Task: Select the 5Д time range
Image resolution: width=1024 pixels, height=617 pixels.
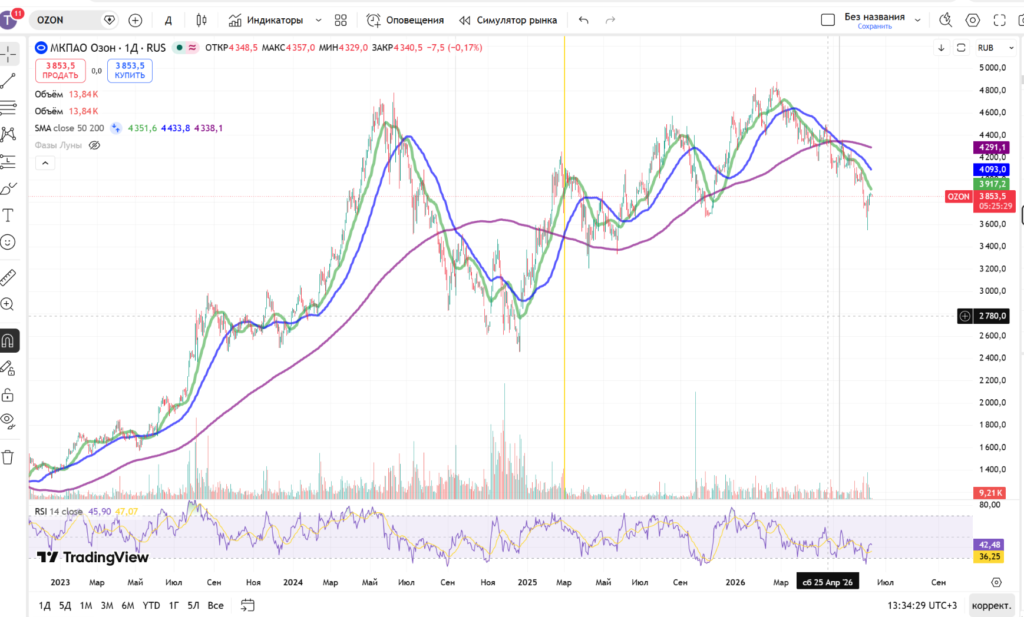Action: click(x=65, y=605)
